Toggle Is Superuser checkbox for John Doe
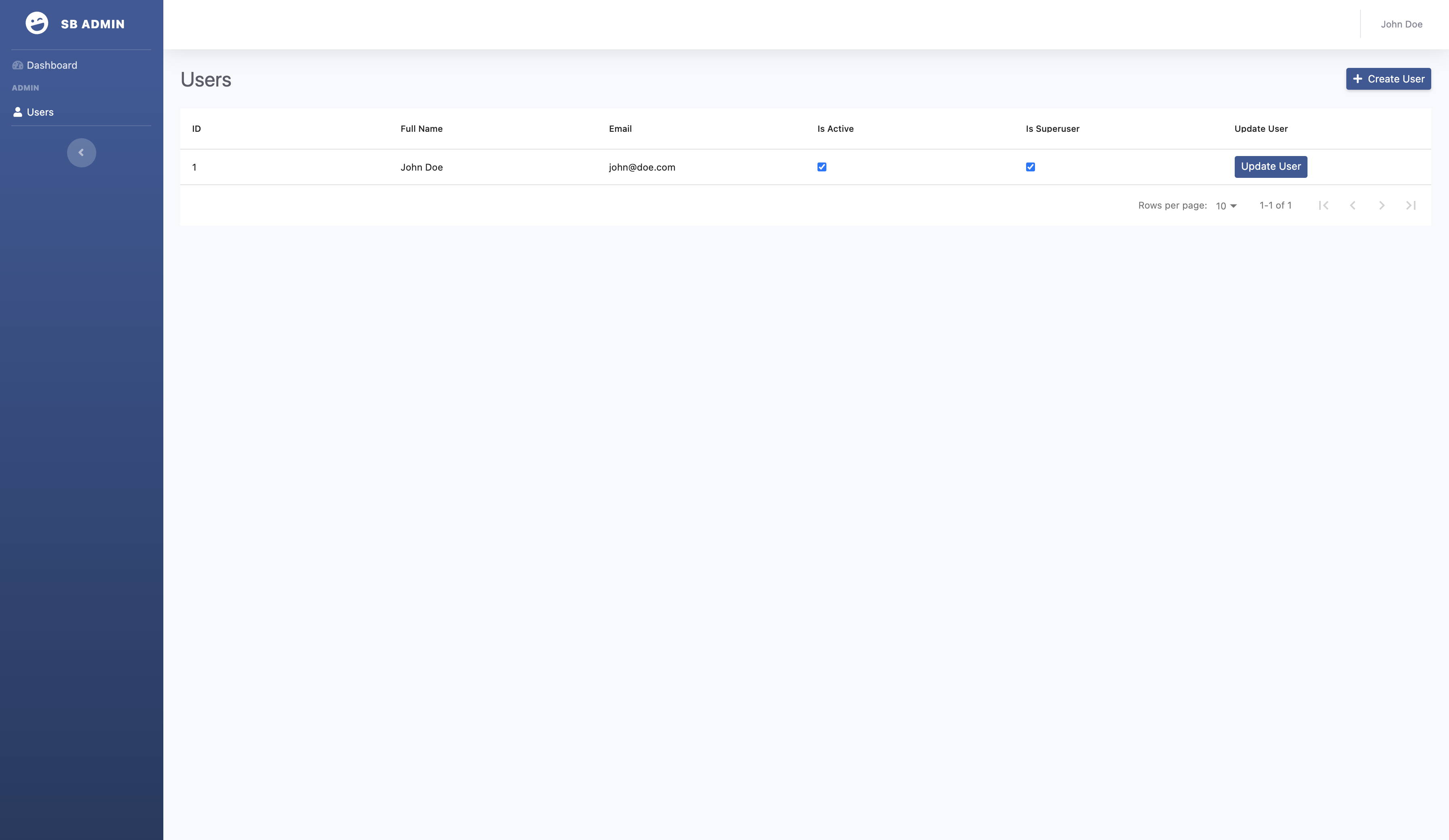Viewport: 1449px width, 840px height. pyautogui.click(x=1031, y=167)
